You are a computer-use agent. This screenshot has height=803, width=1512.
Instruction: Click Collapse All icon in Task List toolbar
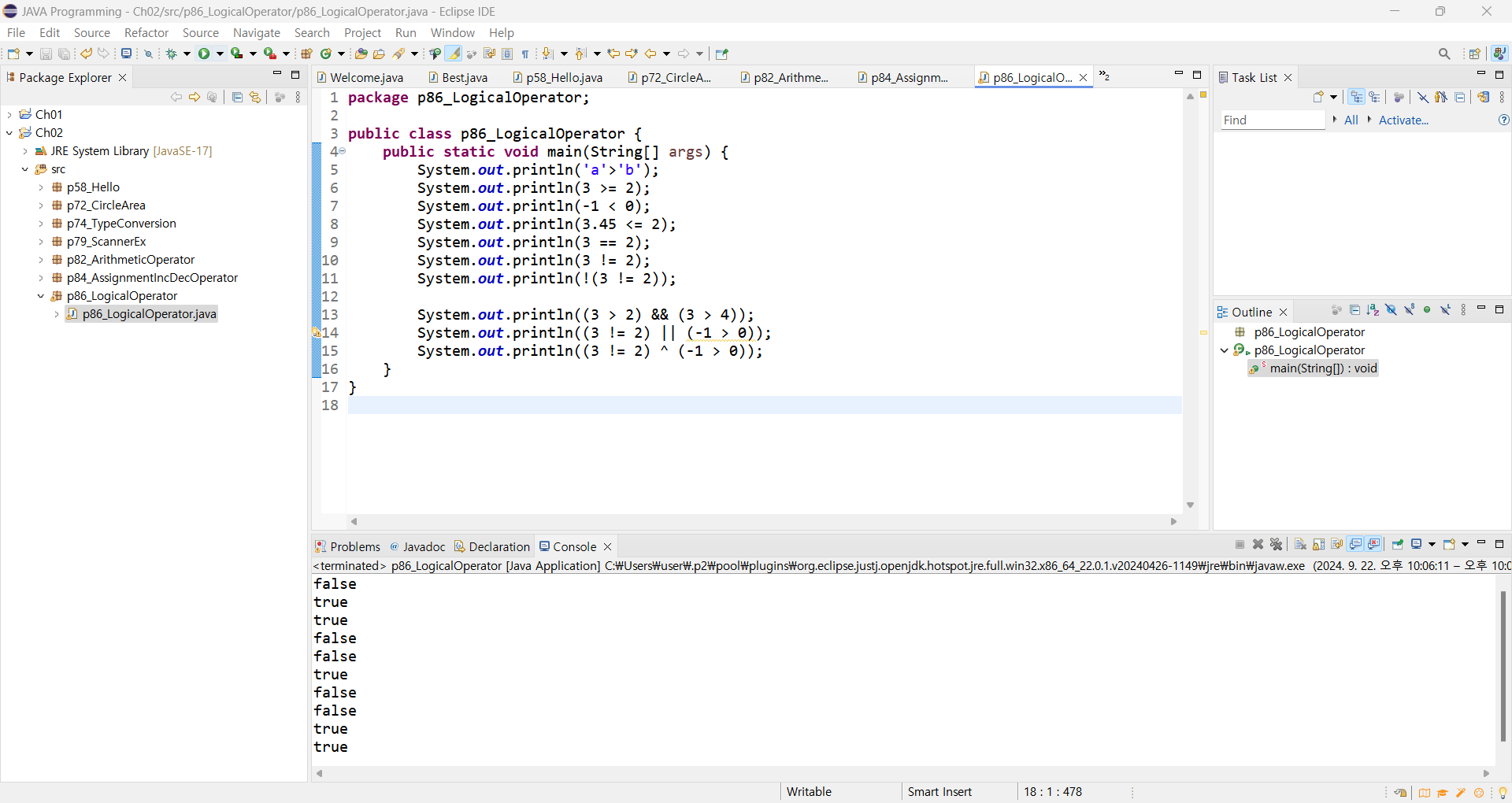pos(1459,97)
